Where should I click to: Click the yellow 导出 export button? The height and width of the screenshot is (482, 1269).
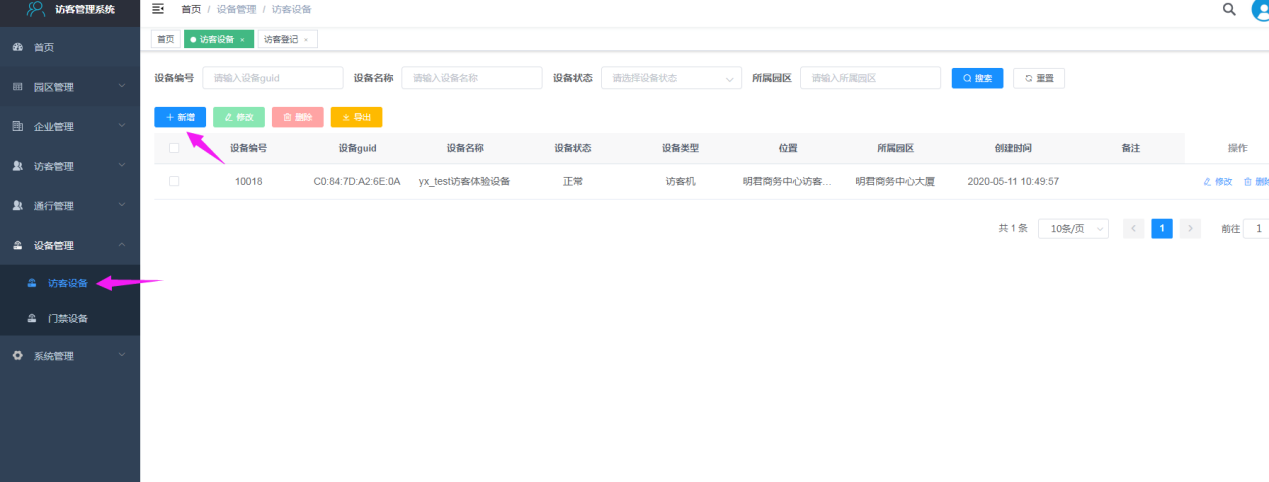coord(356,117)
